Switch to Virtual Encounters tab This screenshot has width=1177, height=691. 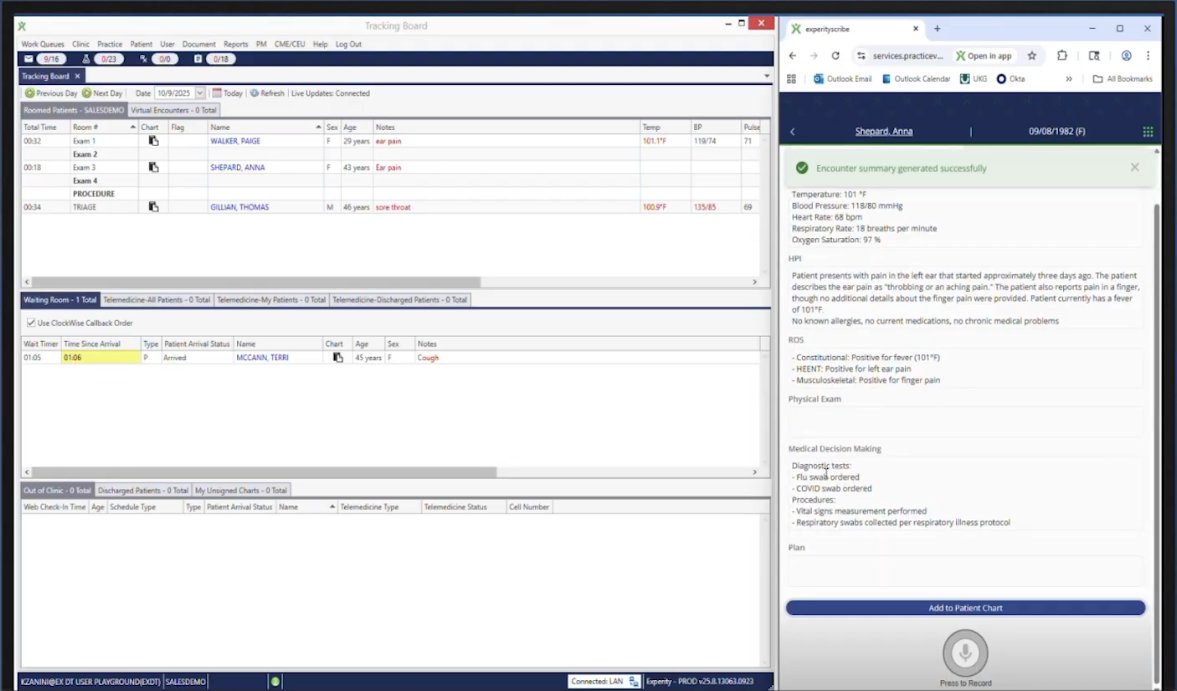click(174, 110)
